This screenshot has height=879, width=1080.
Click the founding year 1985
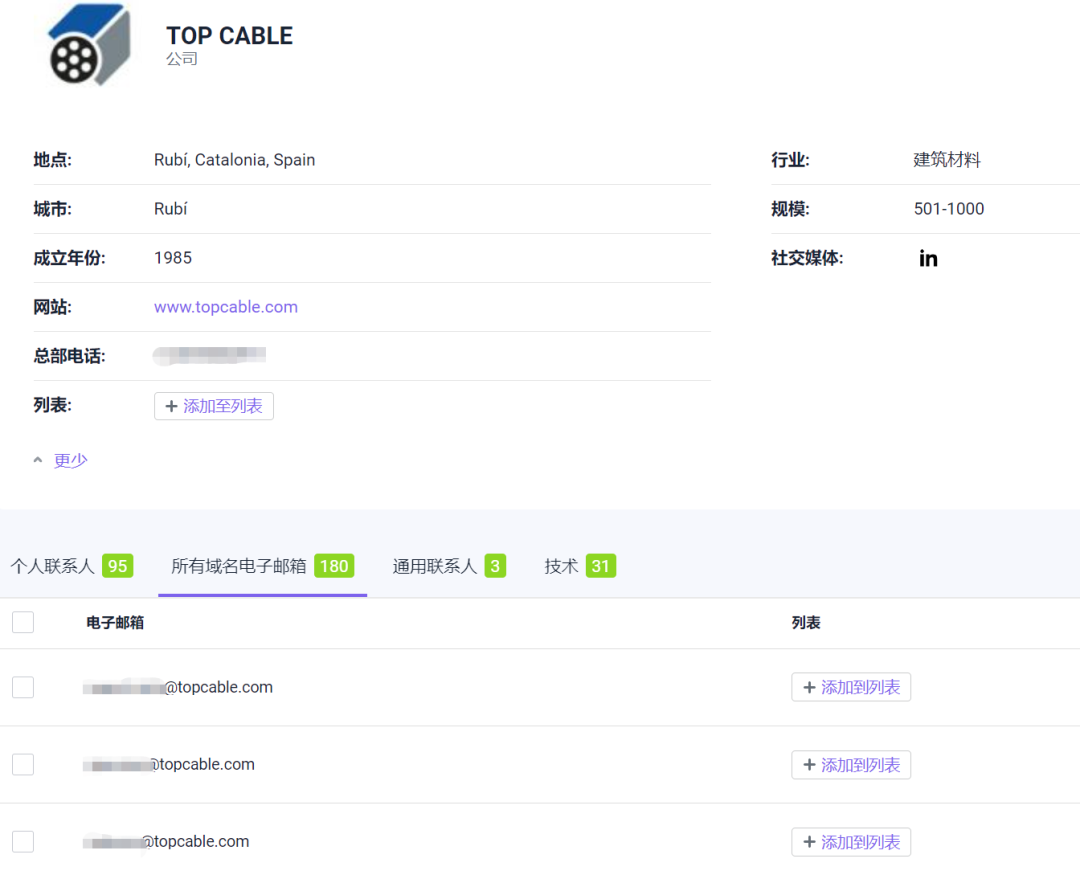173,258
